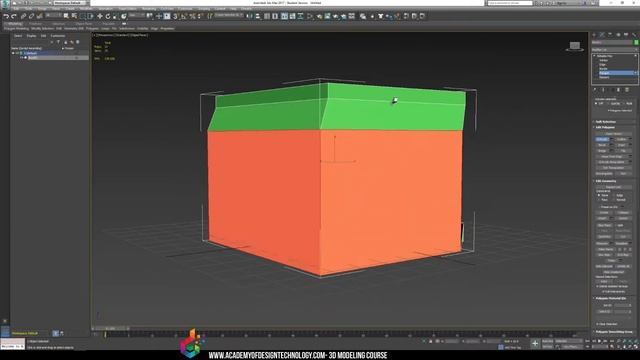This screenshot has height=360, width=640.
Task: Toggle the Ribbon display icon
Action: point(284,16)
